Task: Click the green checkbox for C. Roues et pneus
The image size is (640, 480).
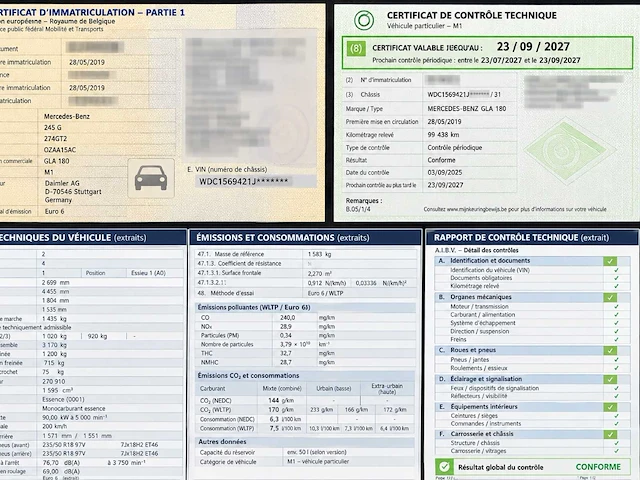Action: 610,351
